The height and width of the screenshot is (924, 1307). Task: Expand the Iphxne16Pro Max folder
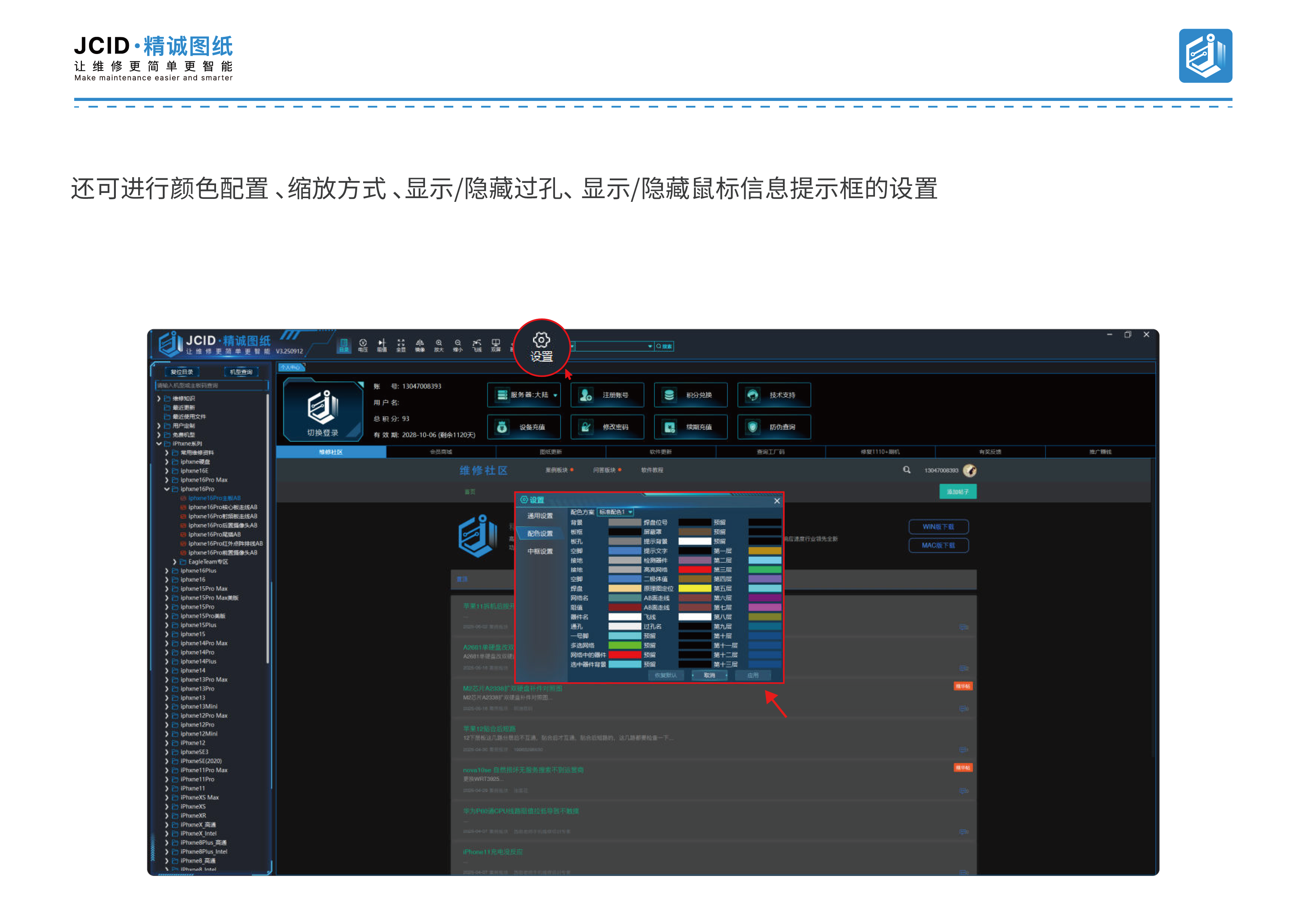point(167,480)
